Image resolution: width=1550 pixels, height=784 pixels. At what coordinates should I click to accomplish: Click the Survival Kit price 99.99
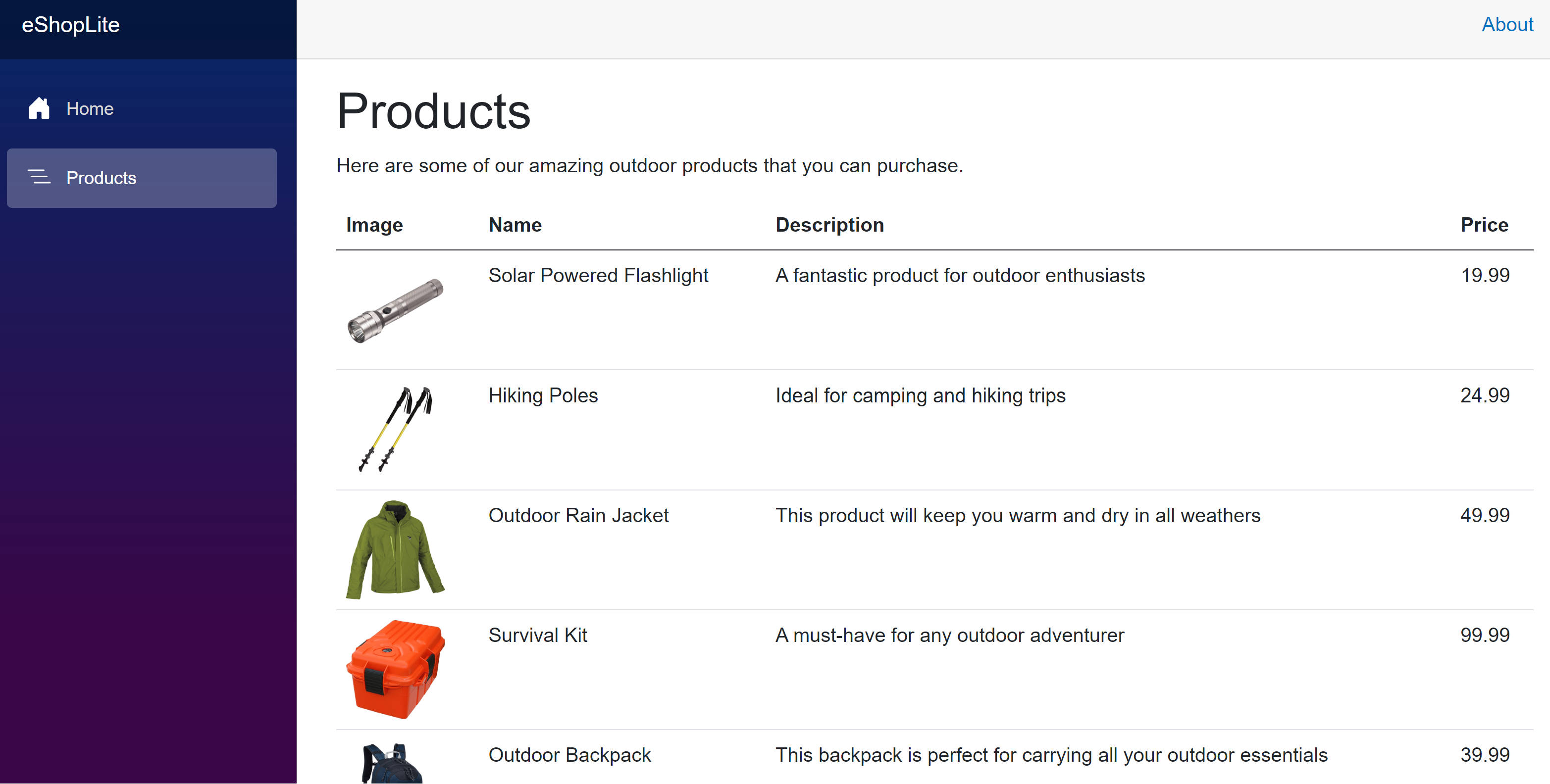[1485, 635]
